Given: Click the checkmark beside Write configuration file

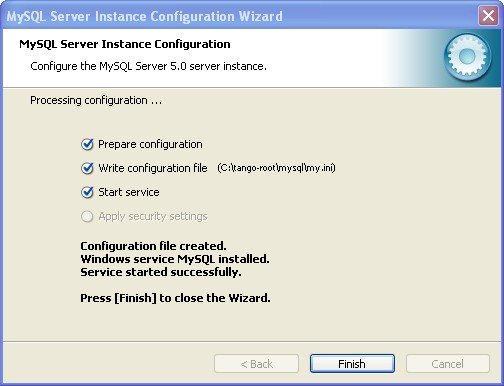Looking at the screenshot, I should pyautogui.click(x=87, y=168).
